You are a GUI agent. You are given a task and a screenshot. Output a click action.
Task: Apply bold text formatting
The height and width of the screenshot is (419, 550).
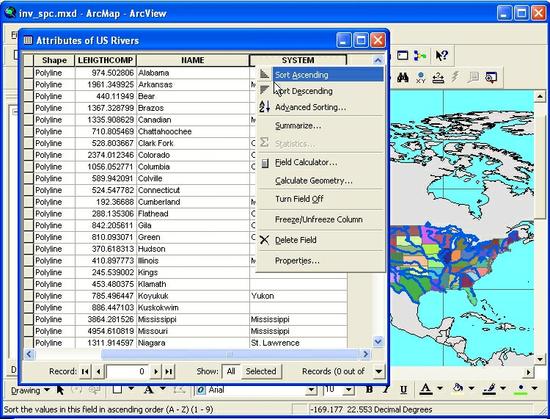[369, 390]
